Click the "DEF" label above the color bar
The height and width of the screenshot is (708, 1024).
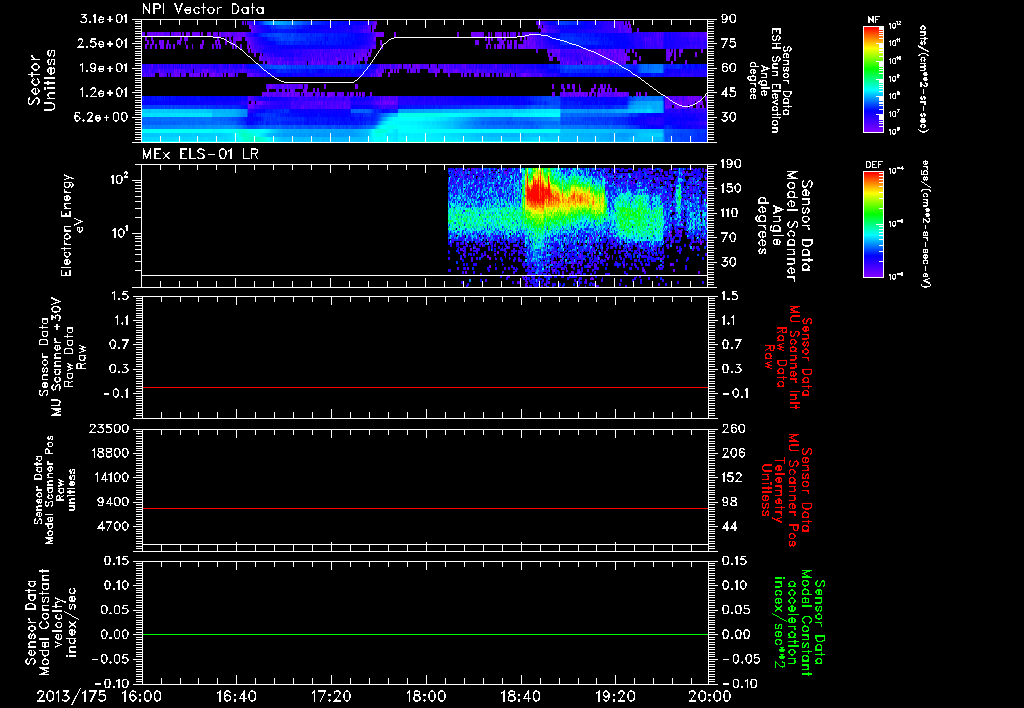pyautogui.click(x=874, y=165)
